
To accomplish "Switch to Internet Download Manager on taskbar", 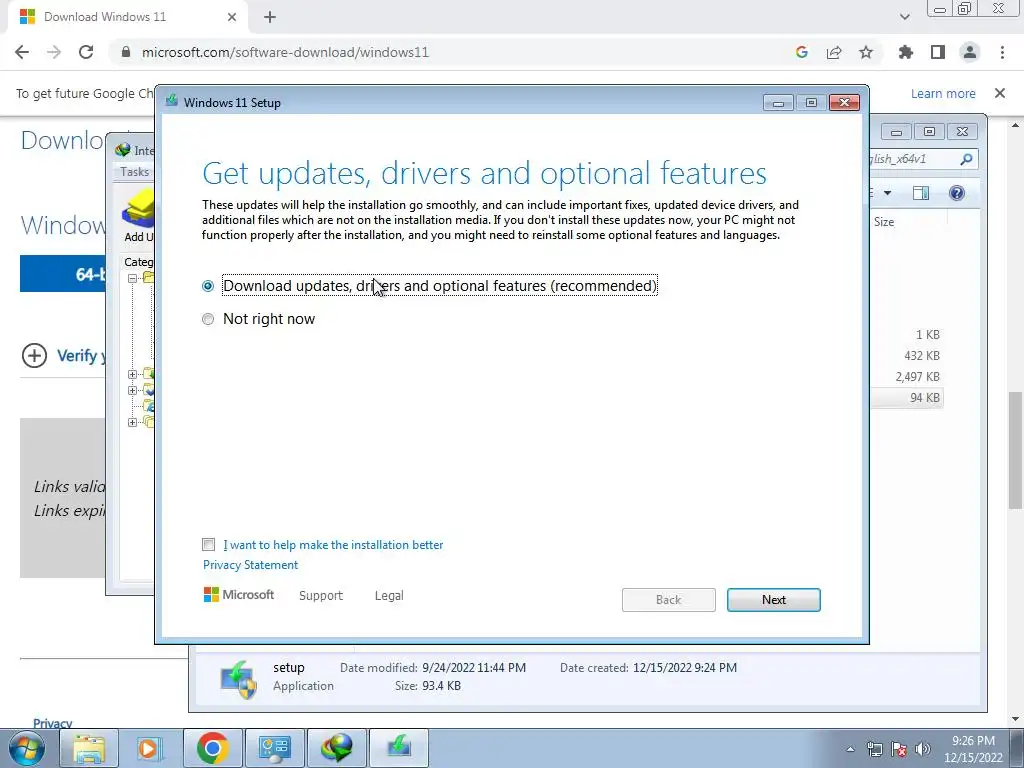I will 336,748.
